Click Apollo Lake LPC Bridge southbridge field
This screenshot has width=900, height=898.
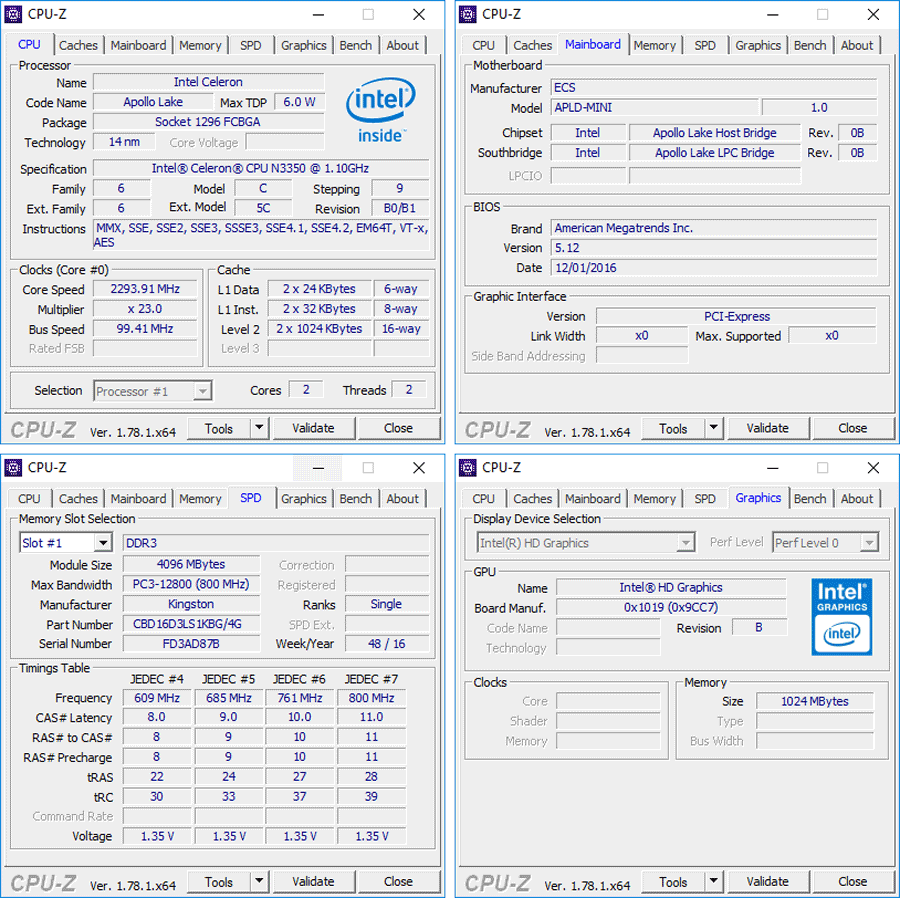[x=715, y=153]
